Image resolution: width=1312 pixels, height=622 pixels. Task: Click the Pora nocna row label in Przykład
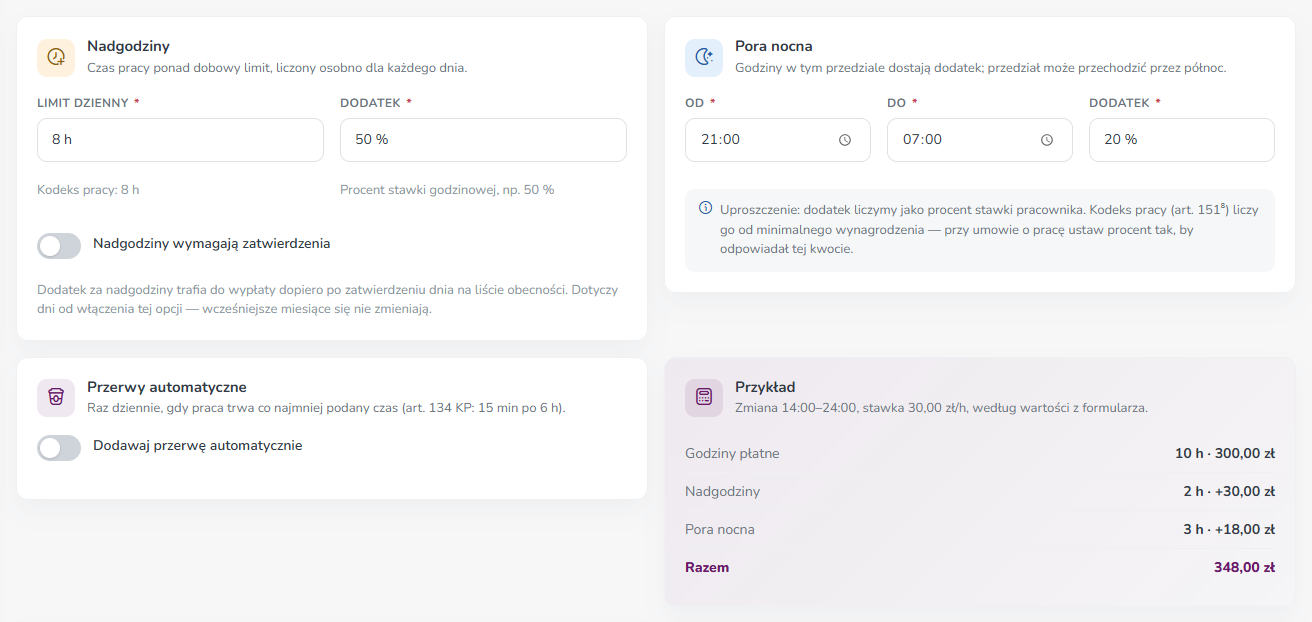pyautogui.click(x=720, y=530)
